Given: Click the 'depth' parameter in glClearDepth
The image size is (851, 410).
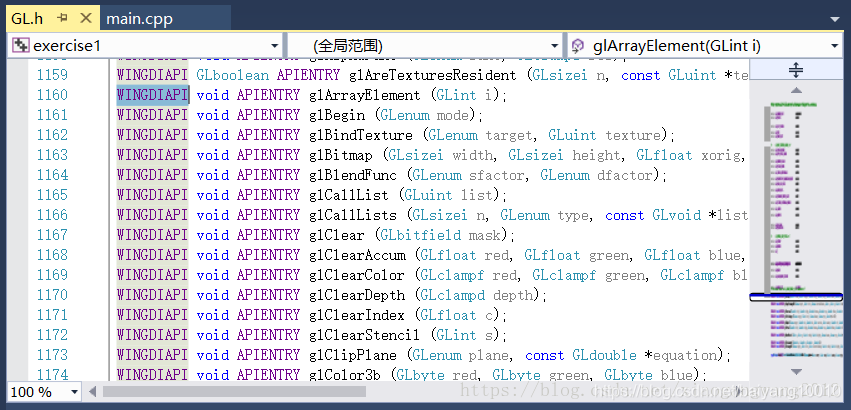Looking at the screenshot, I should (x=512, y=296).
